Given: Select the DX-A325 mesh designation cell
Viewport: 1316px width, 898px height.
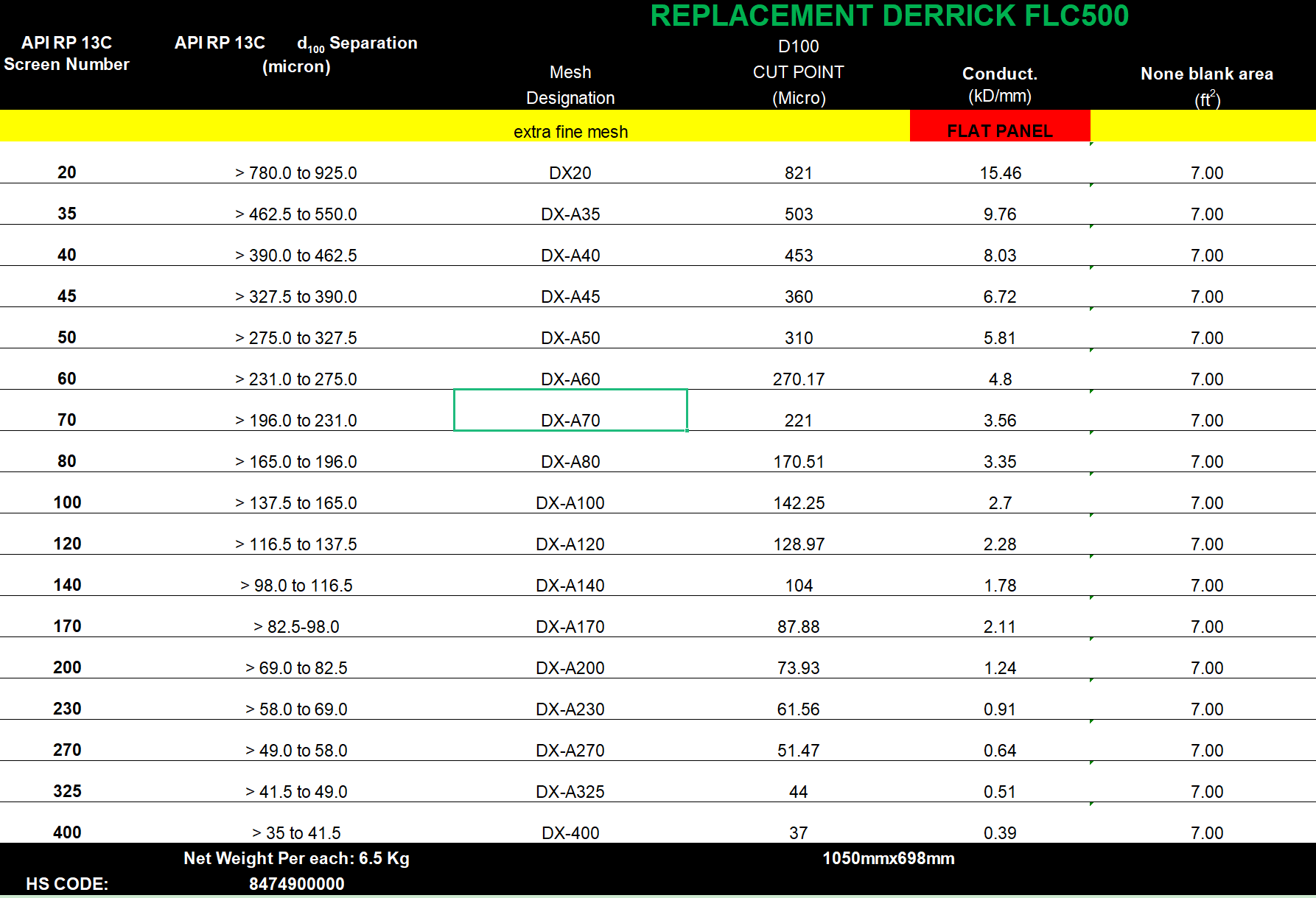Looking at the screenshot, I should point(570,791).
